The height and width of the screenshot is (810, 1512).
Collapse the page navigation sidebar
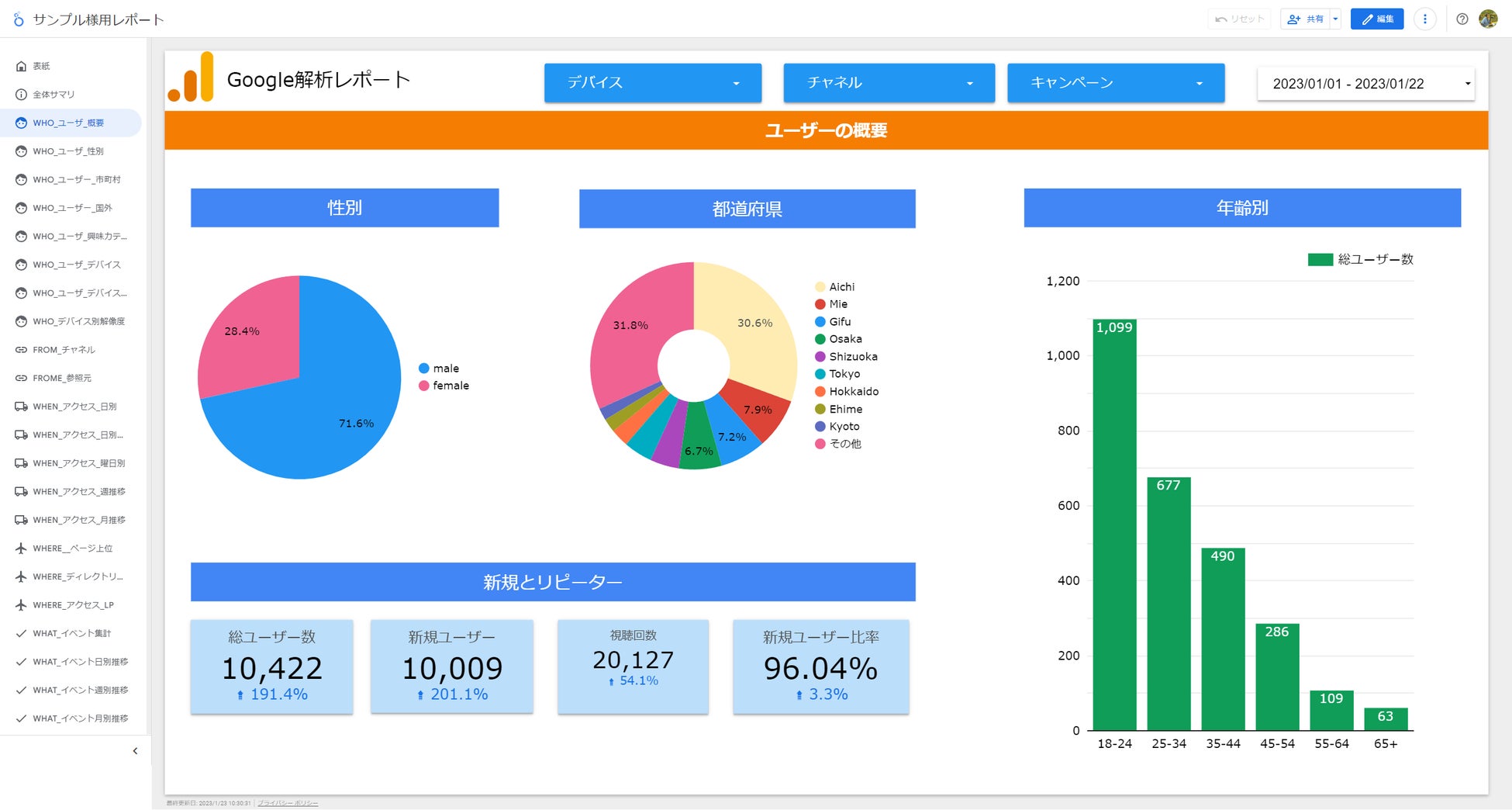pos(135,751)
